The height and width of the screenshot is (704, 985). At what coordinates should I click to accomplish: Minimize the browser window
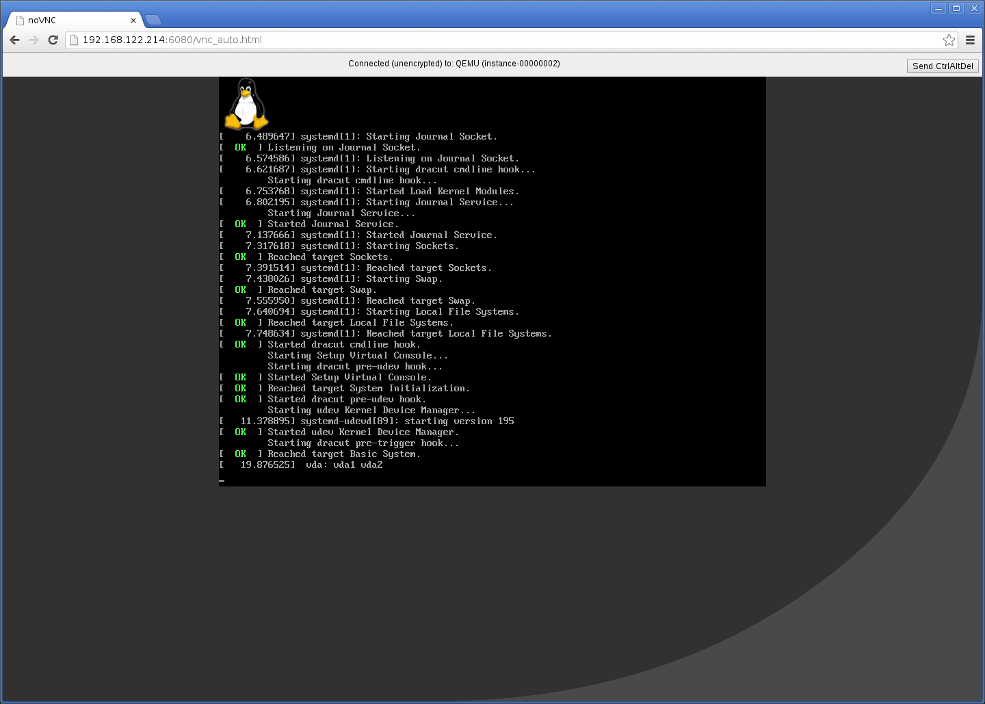click(x=938, y=8)
